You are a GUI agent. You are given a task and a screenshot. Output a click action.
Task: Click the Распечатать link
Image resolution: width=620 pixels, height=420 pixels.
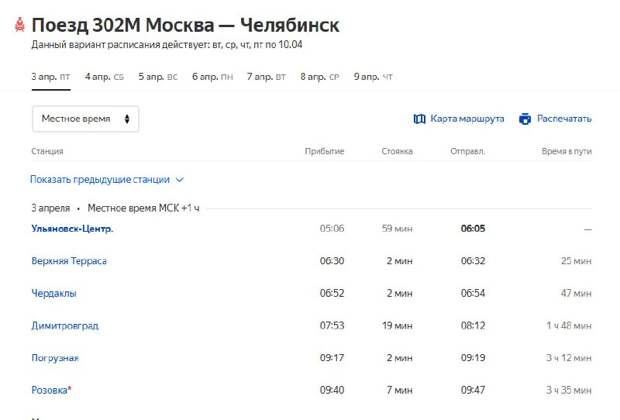564,119
